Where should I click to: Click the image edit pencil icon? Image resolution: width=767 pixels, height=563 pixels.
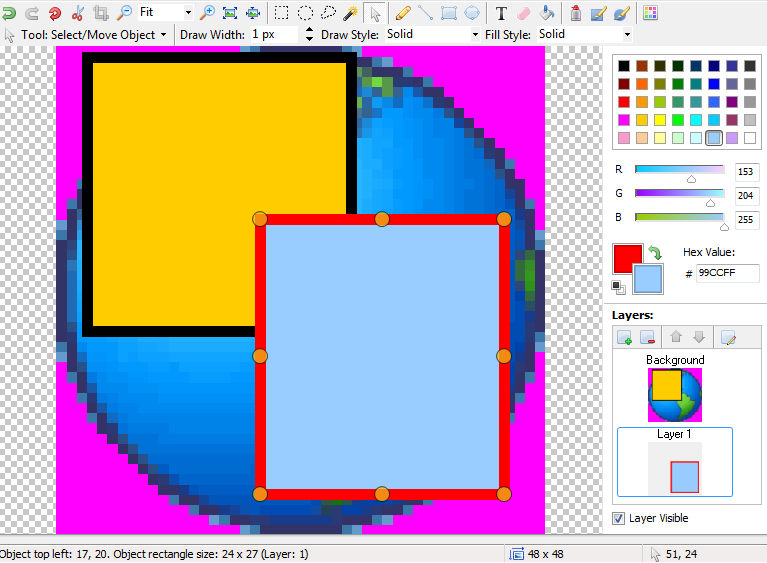pyautogui.click(x=599, y=13)
